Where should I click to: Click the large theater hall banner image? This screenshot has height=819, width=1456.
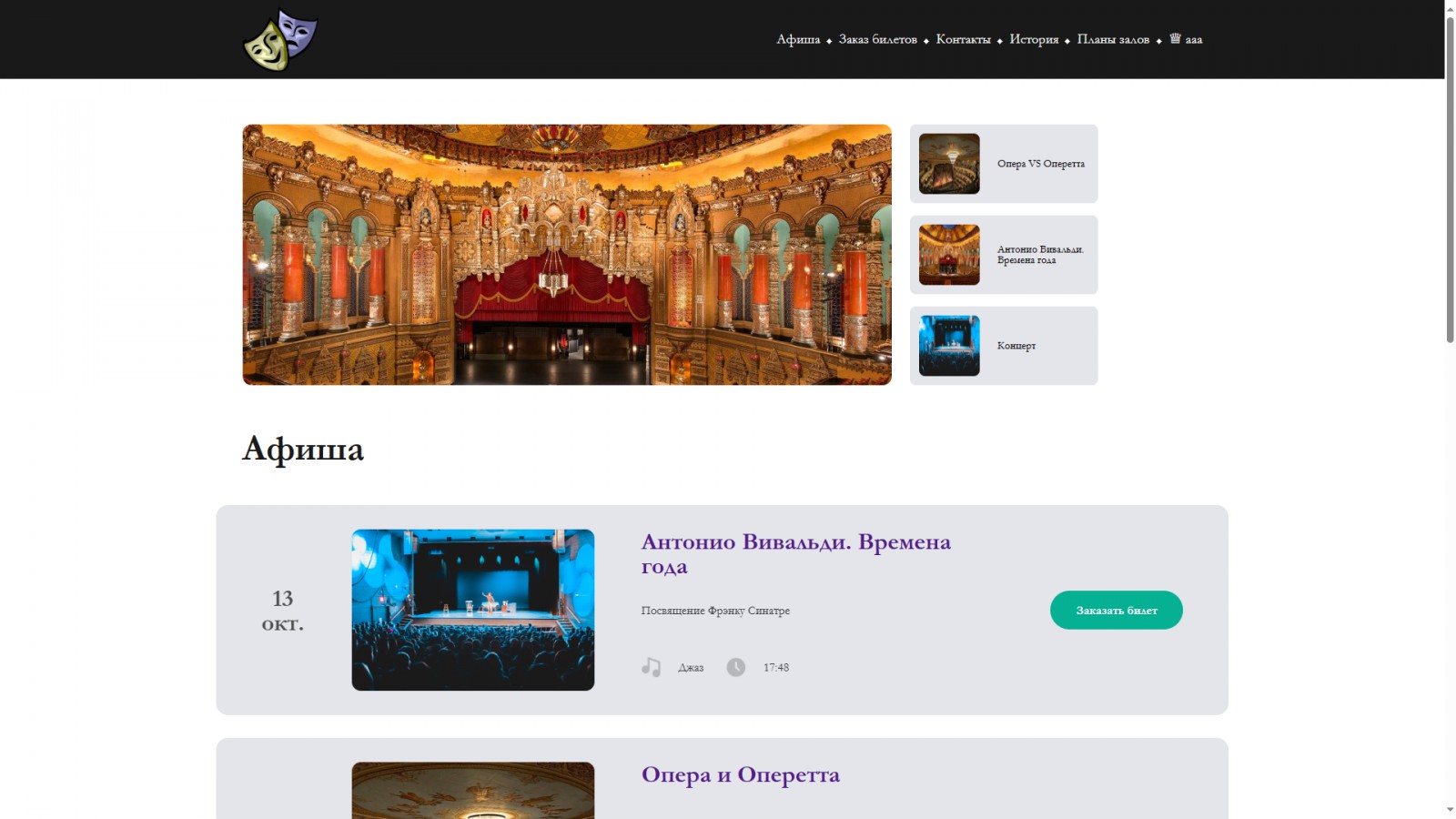click(567, 255)
